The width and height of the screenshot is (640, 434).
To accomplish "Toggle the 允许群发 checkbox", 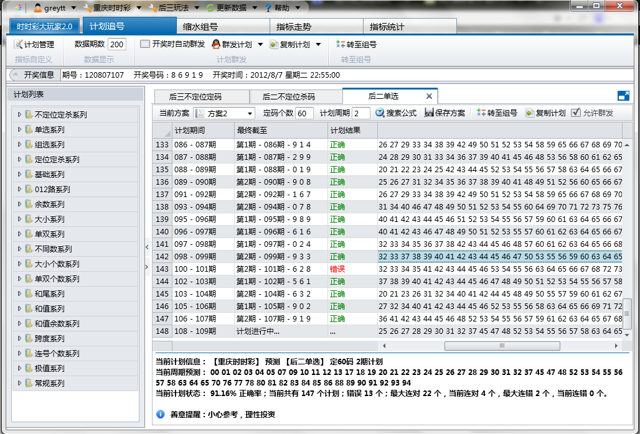I will pos(576,113).
